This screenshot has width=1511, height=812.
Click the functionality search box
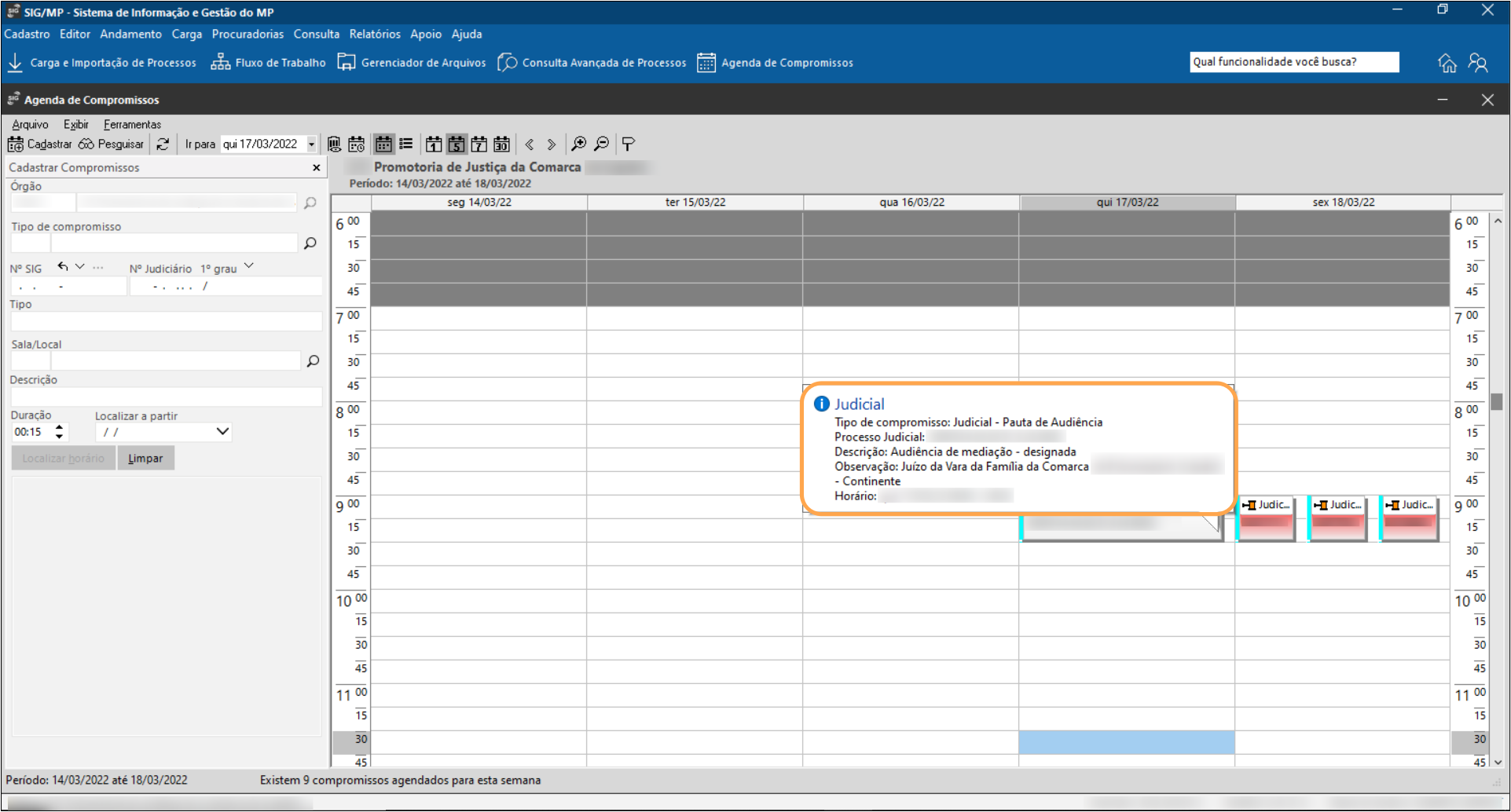click(1294, 62)
